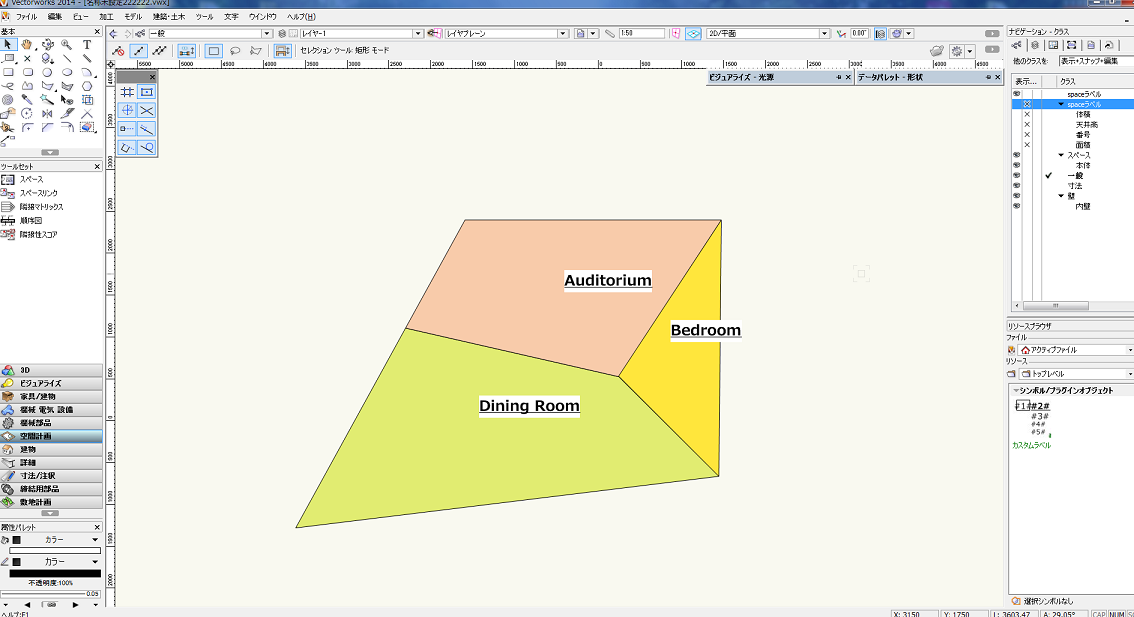Viewport: 1134px width, 617px height.
Task: Choose the Eyedropper tool
Action: [x=26, y=100]
